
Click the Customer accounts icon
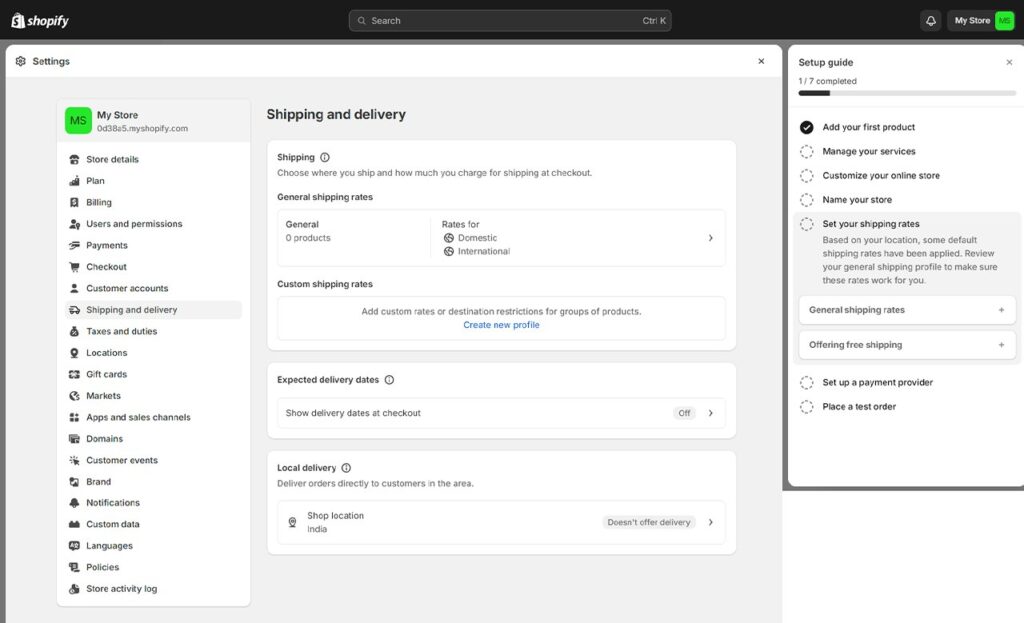tap(74, 289)
